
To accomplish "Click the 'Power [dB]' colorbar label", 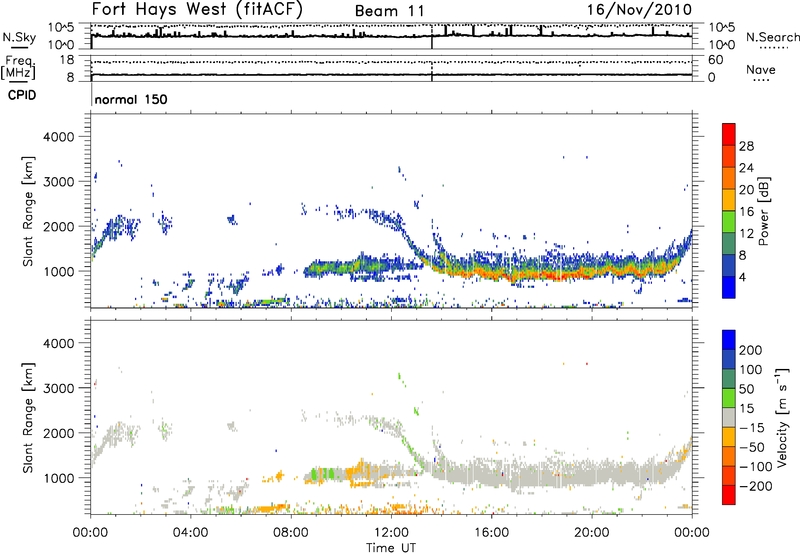I will tap(764, 211).
